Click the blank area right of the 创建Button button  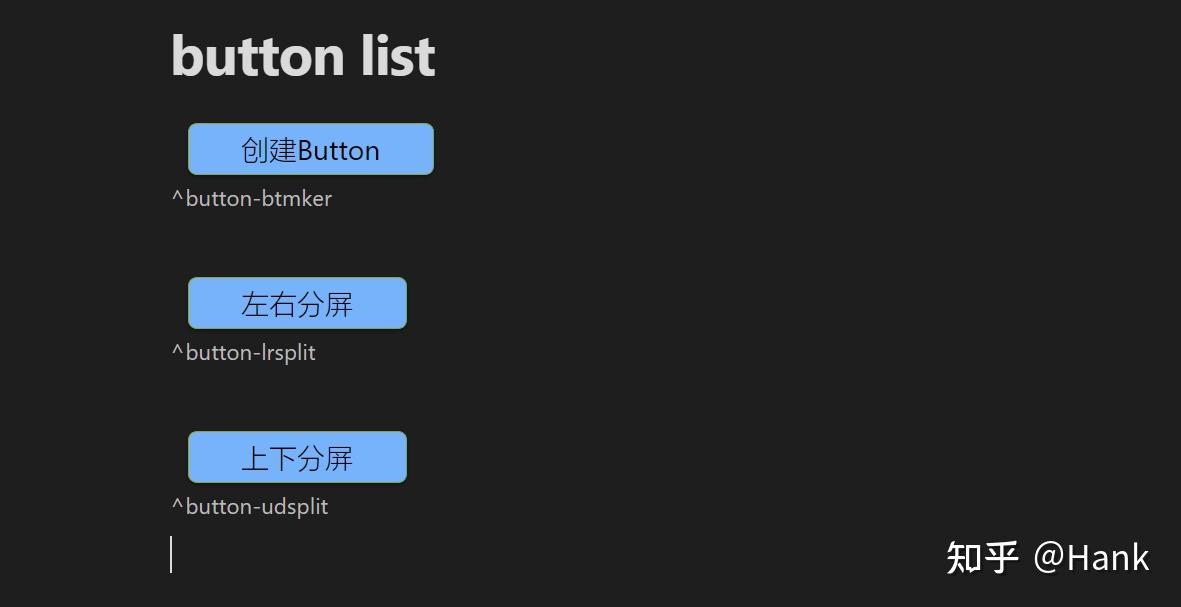600,148
